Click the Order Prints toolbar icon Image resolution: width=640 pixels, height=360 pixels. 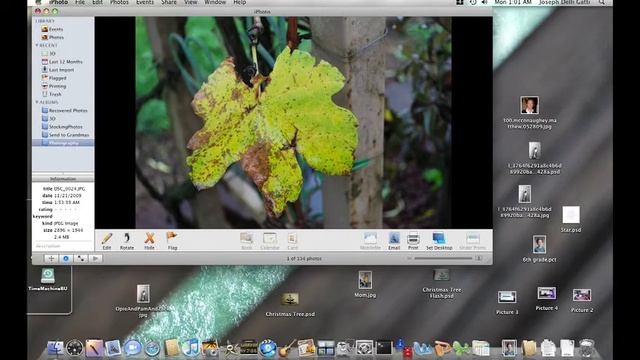(x=473, y=241)
